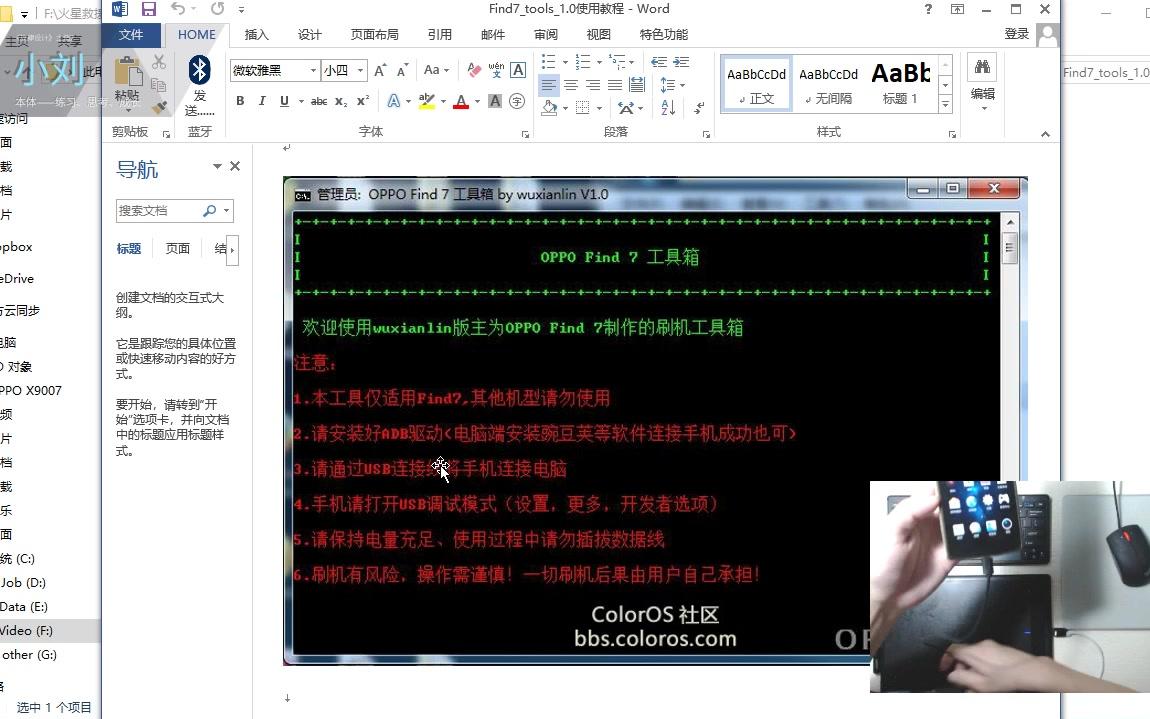Right-align the paragraph
1150x719 pixels.
(593, 85)
